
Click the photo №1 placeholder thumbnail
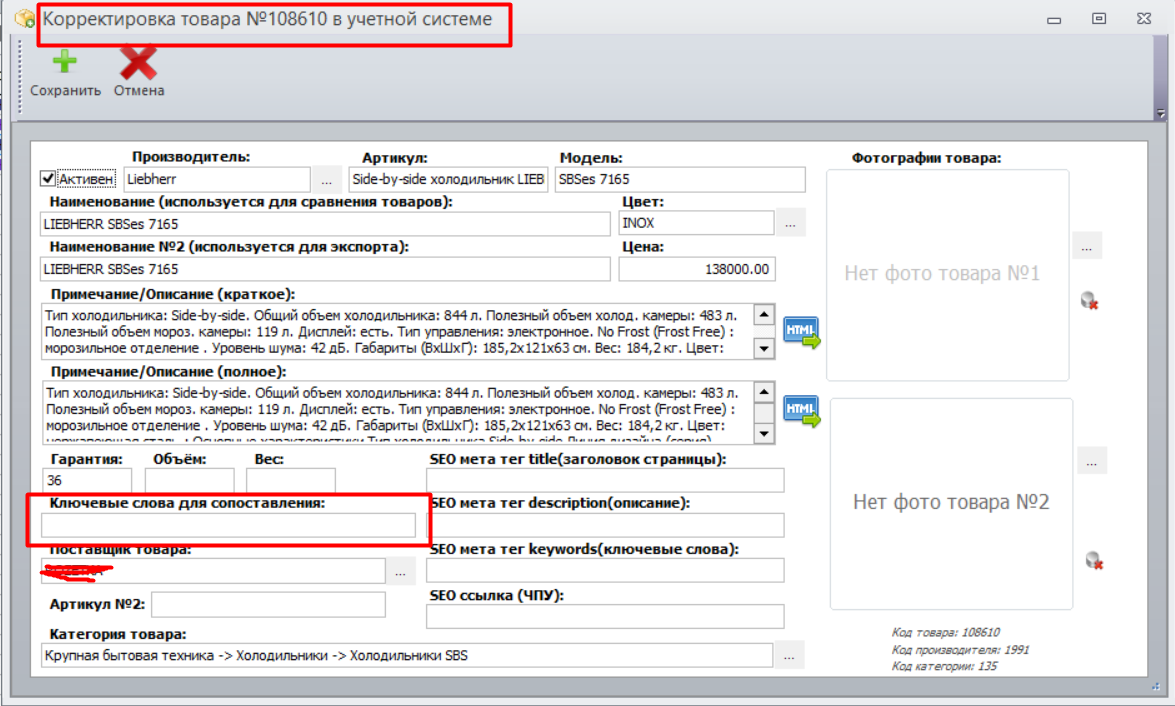click(947, 275)
